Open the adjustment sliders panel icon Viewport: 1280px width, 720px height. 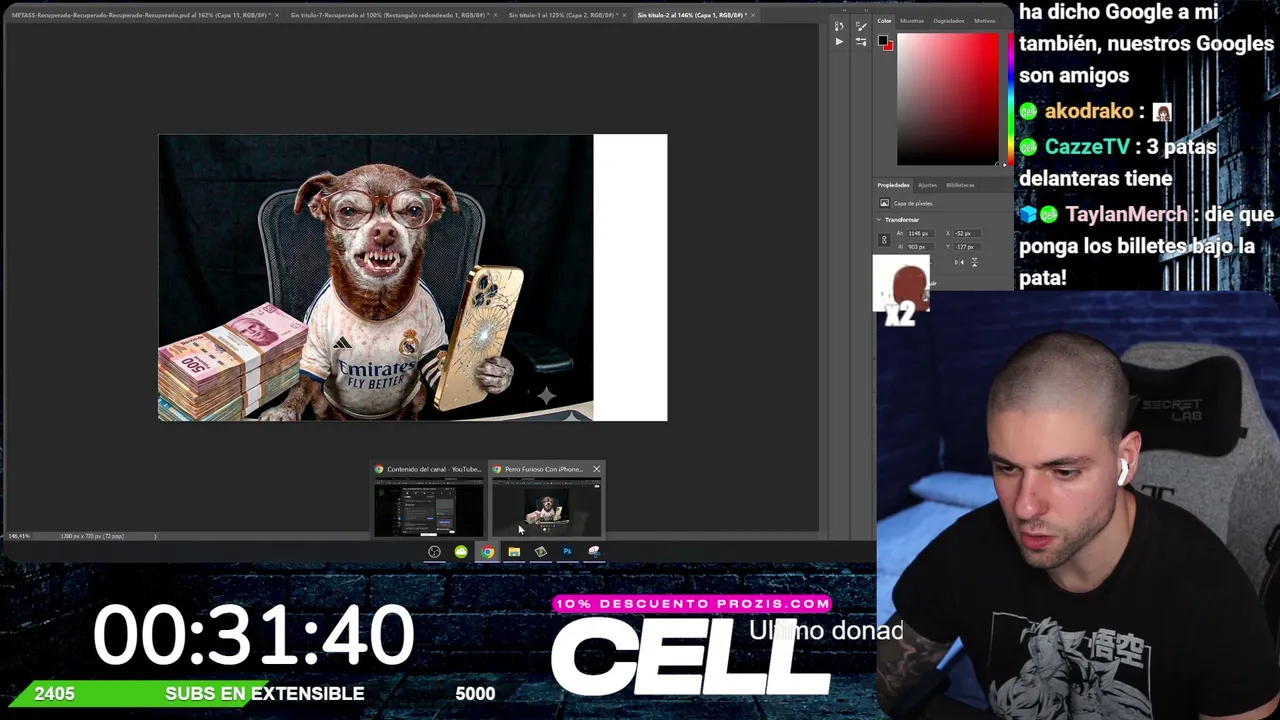[861, 42]
